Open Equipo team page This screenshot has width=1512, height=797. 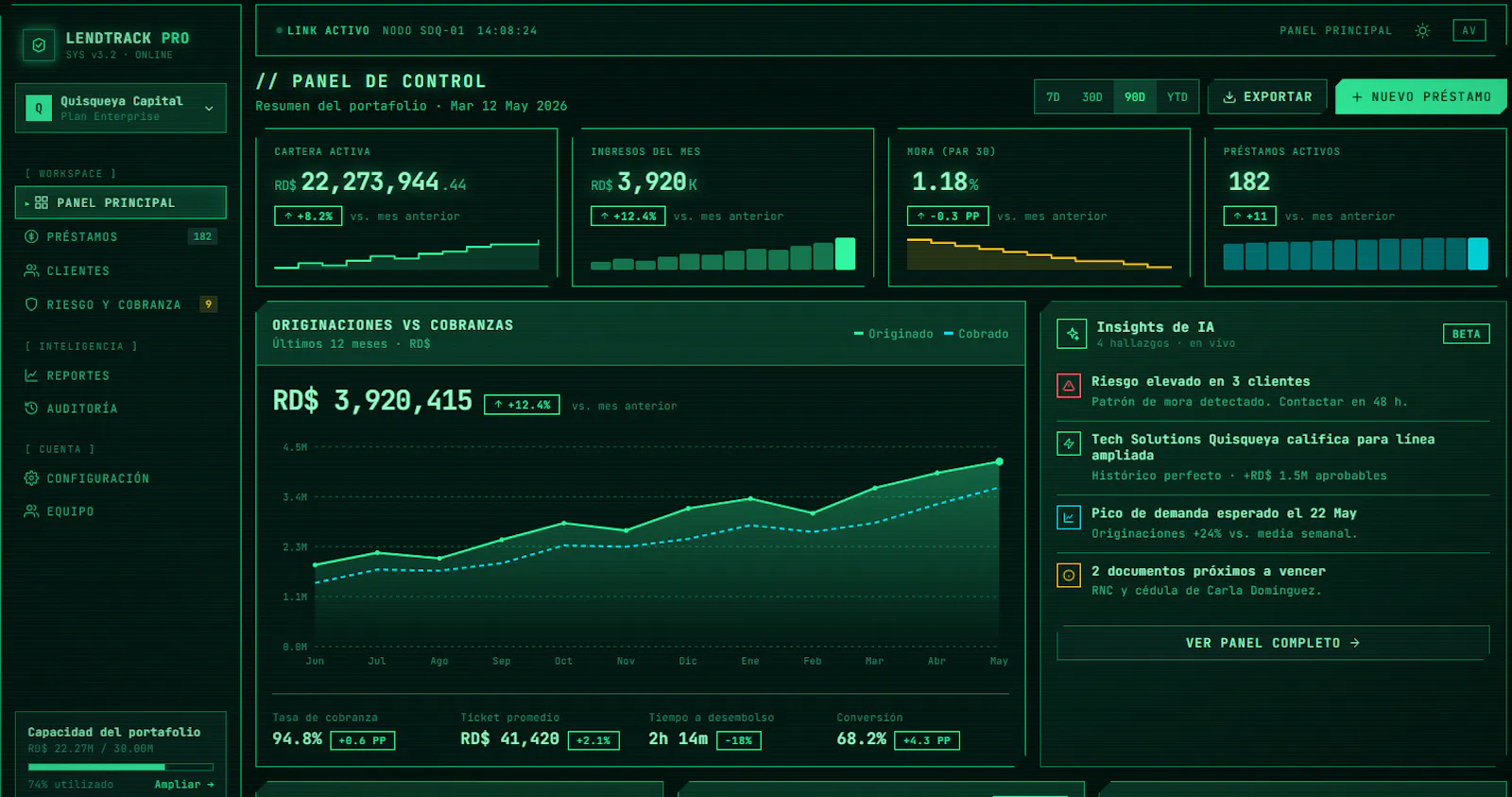(x=121, y=511)
